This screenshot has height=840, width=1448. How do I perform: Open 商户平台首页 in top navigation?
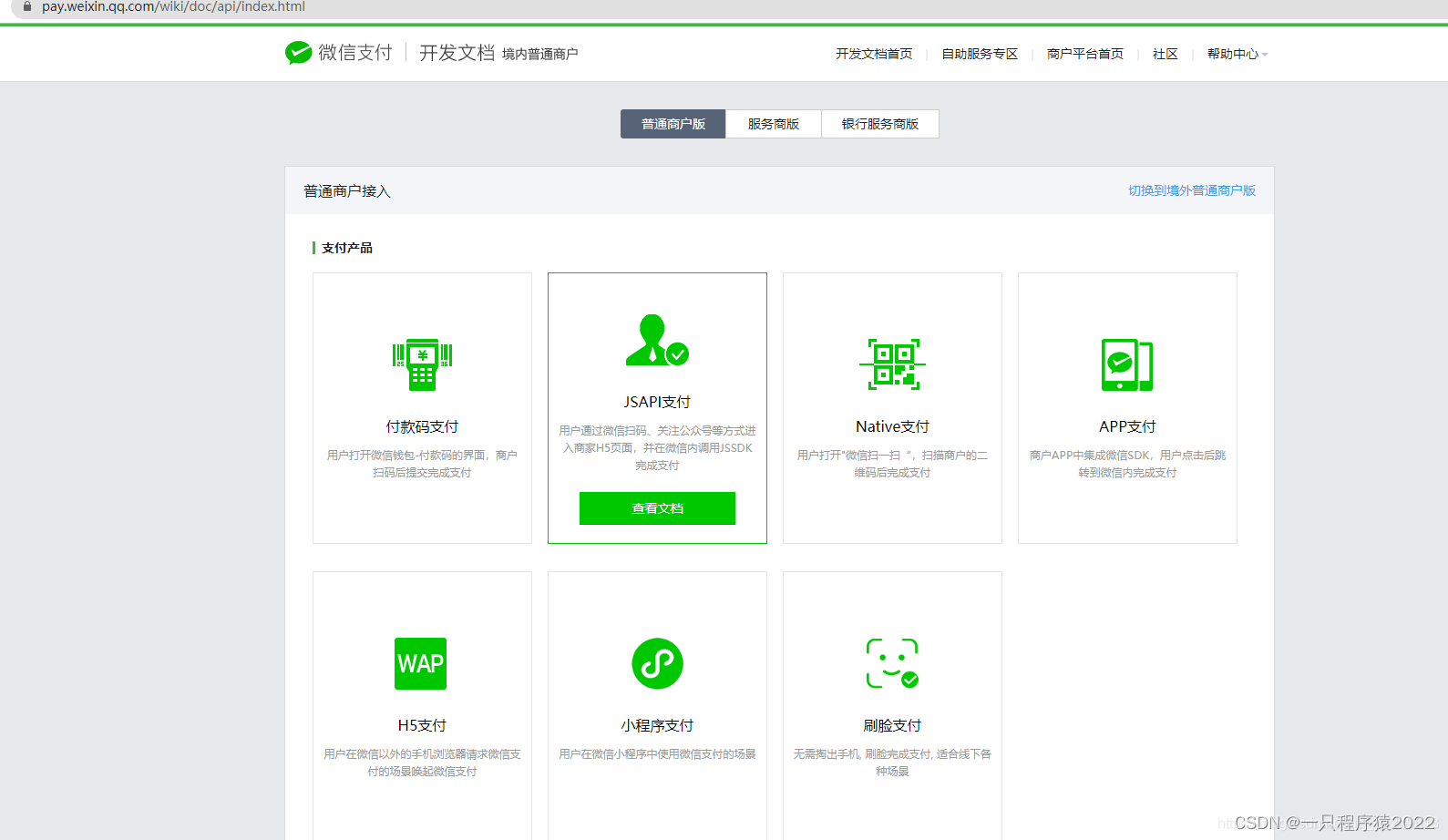1085,54
